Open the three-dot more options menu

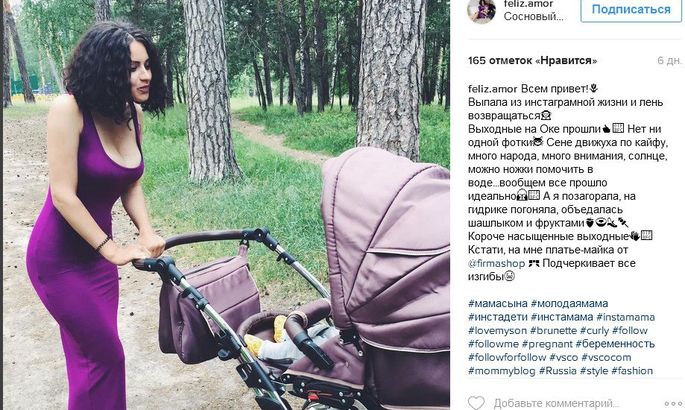tap(673, 404)
